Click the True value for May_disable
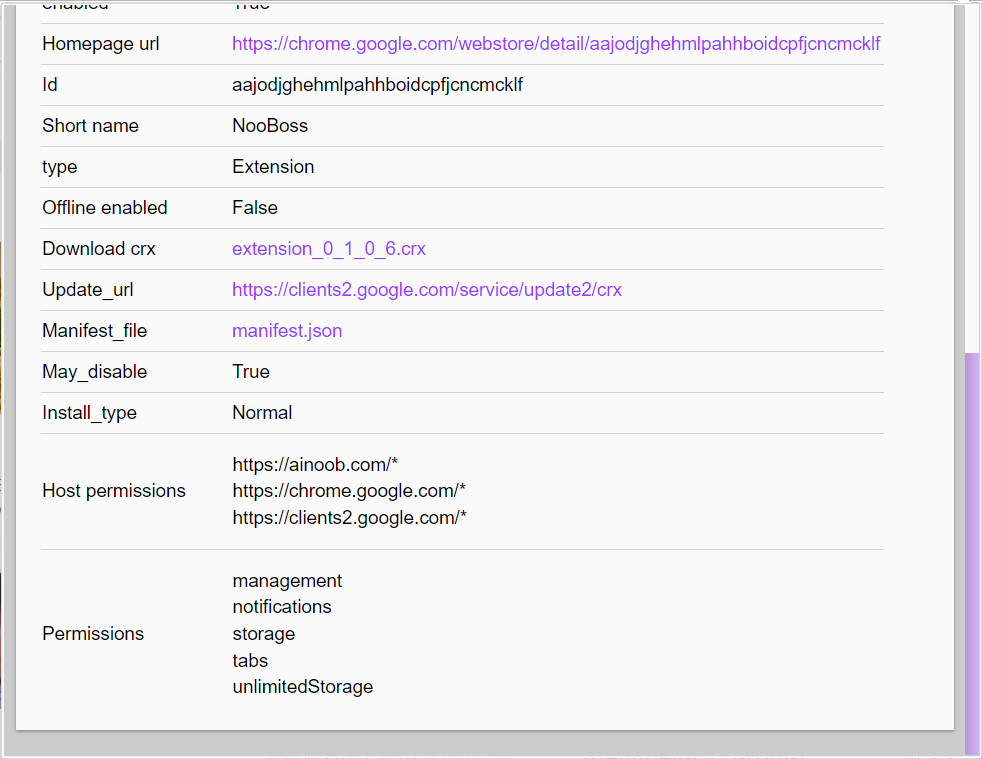The image size is (982, 759). tap(251, 372)
